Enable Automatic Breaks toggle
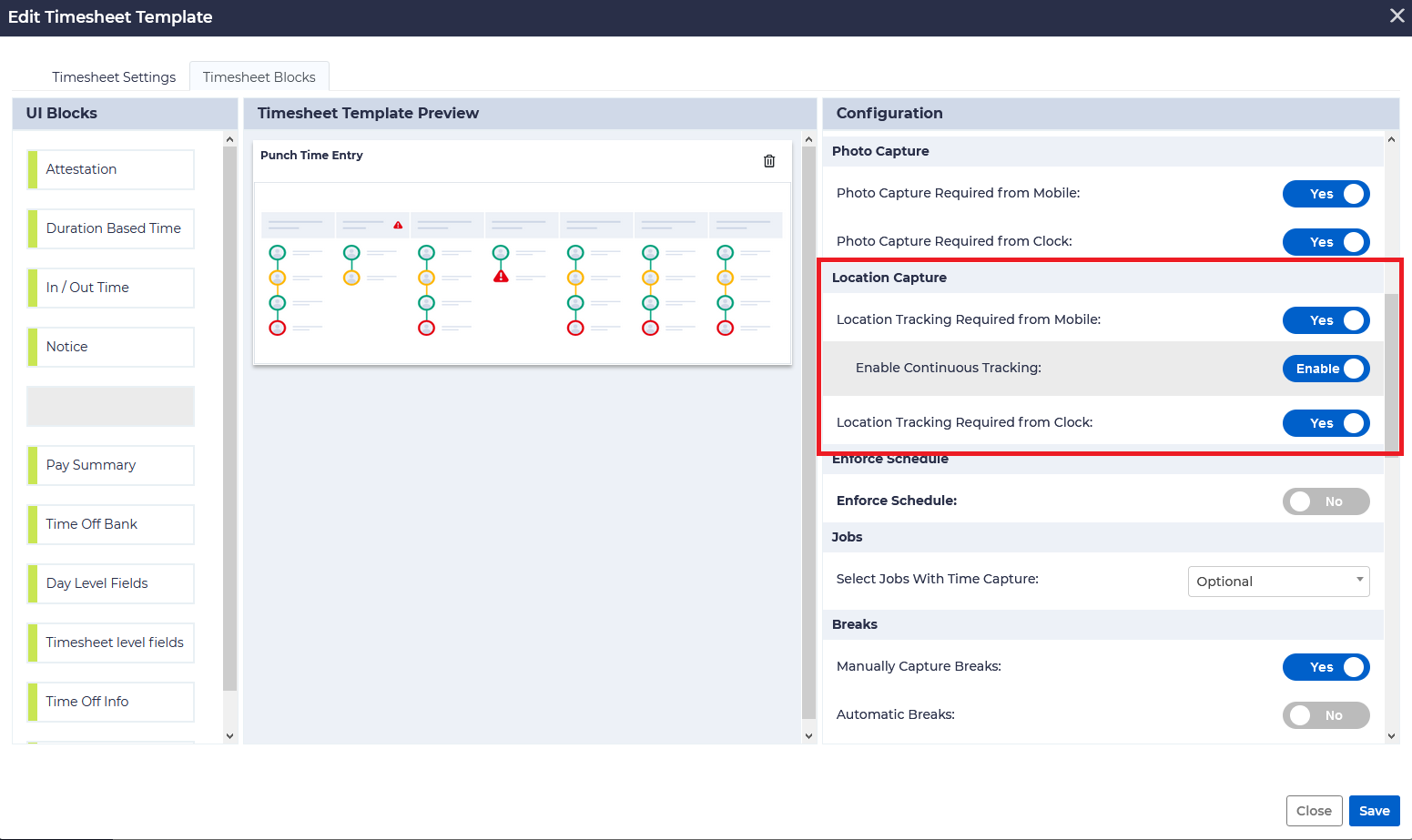Image resolution: width=1412 pixels, height=840 pixels. pyautogui.click(x=1326, y=715)
